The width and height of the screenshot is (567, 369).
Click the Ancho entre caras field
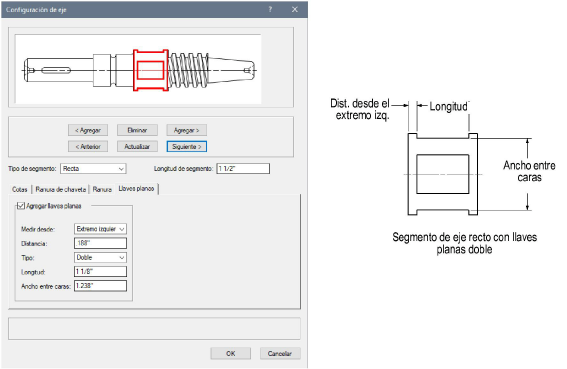tap(100, 286)
